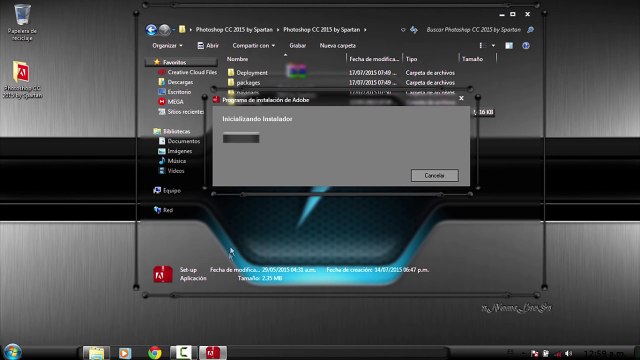This screenshot has height=360, width=640.
Task: Select Imágenes under Bibliotecas
Action: point(175,151)
